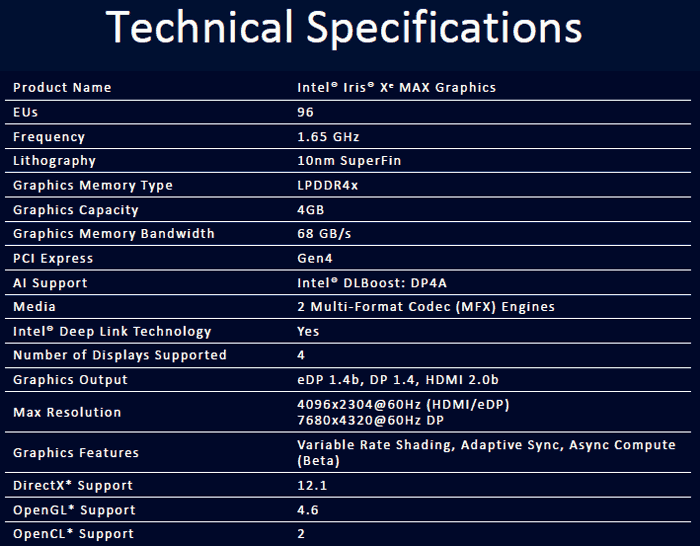Screen dimensions: 700x546
Task: Select 'Intel Deep Link Technology' label
Action: click(112, 332)
